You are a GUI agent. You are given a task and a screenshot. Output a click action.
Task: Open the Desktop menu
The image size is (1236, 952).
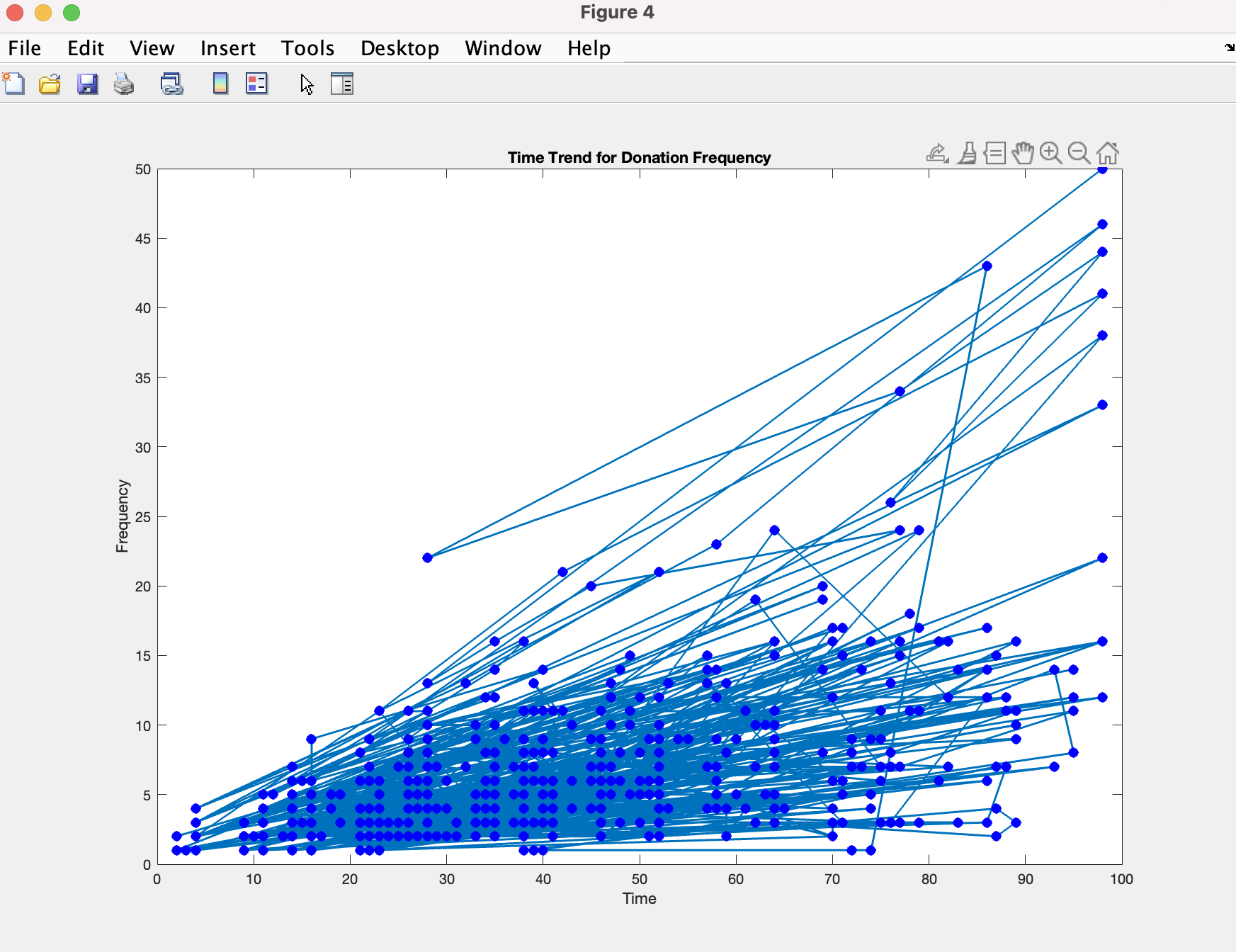(x=399, y=48)
